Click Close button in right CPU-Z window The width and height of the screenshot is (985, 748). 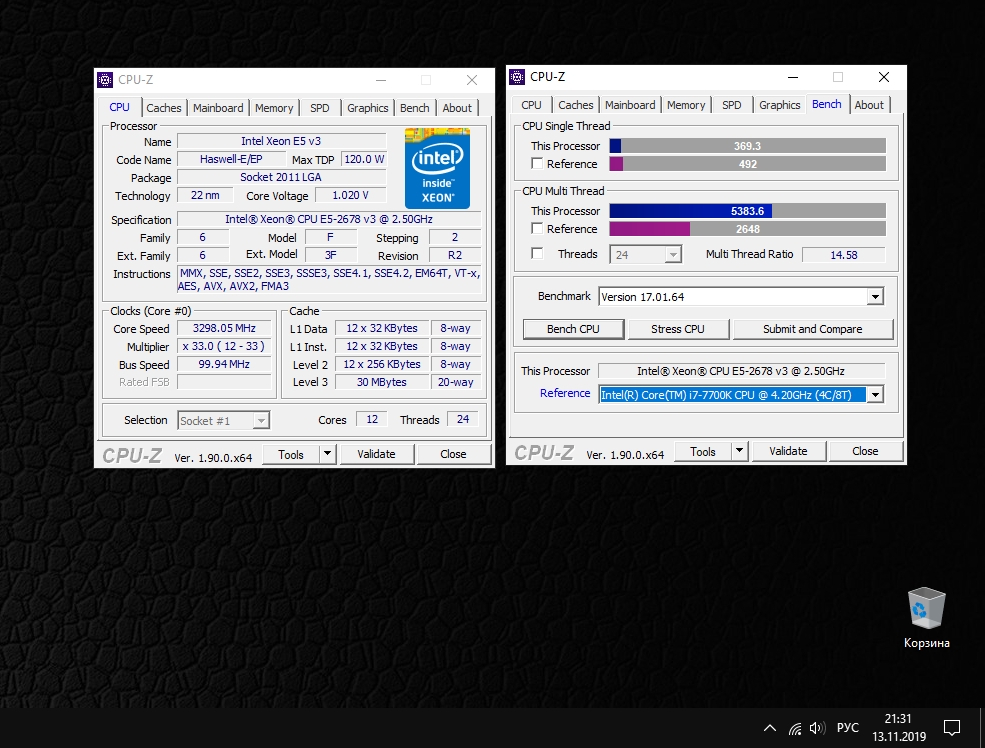pyautogui.click(x=865, y=451)
